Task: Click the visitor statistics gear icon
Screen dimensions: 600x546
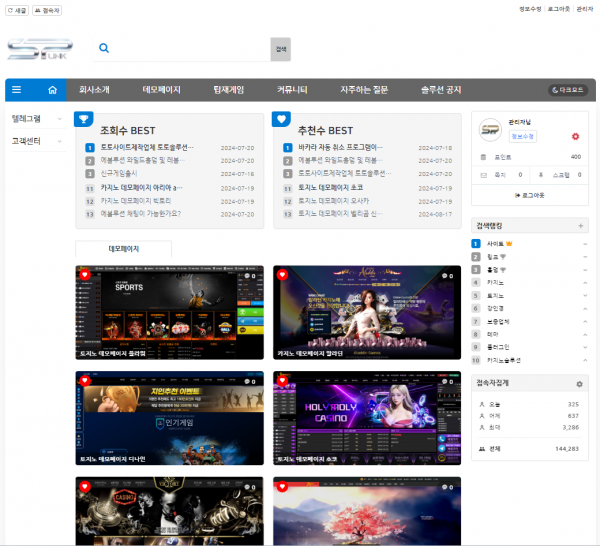Action: tap(579, 383)
